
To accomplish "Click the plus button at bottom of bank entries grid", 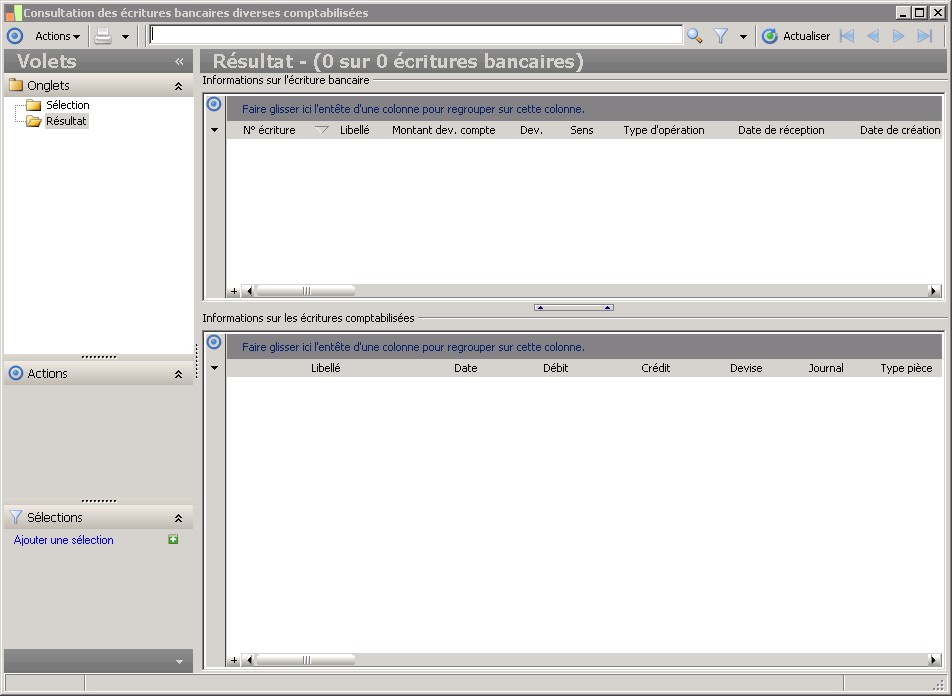I will pyautogui.click(x=234, y=292).
